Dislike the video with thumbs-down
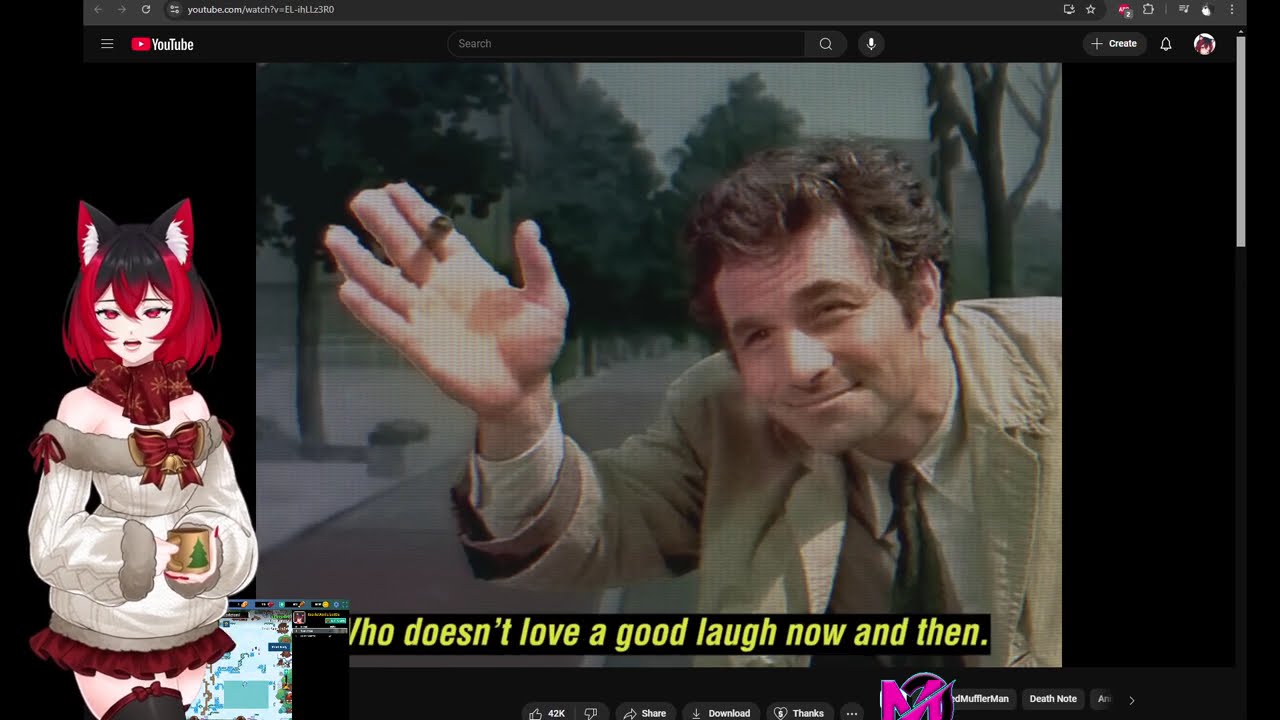This screenshot has height=720, width=1280. pos(591,713)
